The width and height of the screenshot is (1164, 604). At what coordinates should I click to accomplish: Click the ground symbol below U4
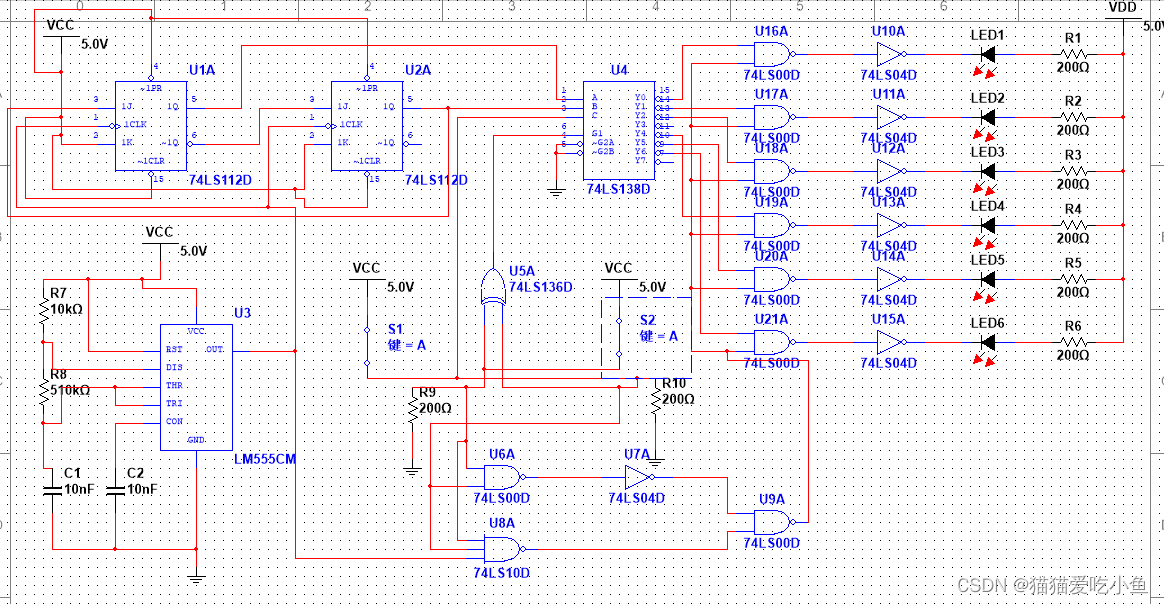(556, 193)
